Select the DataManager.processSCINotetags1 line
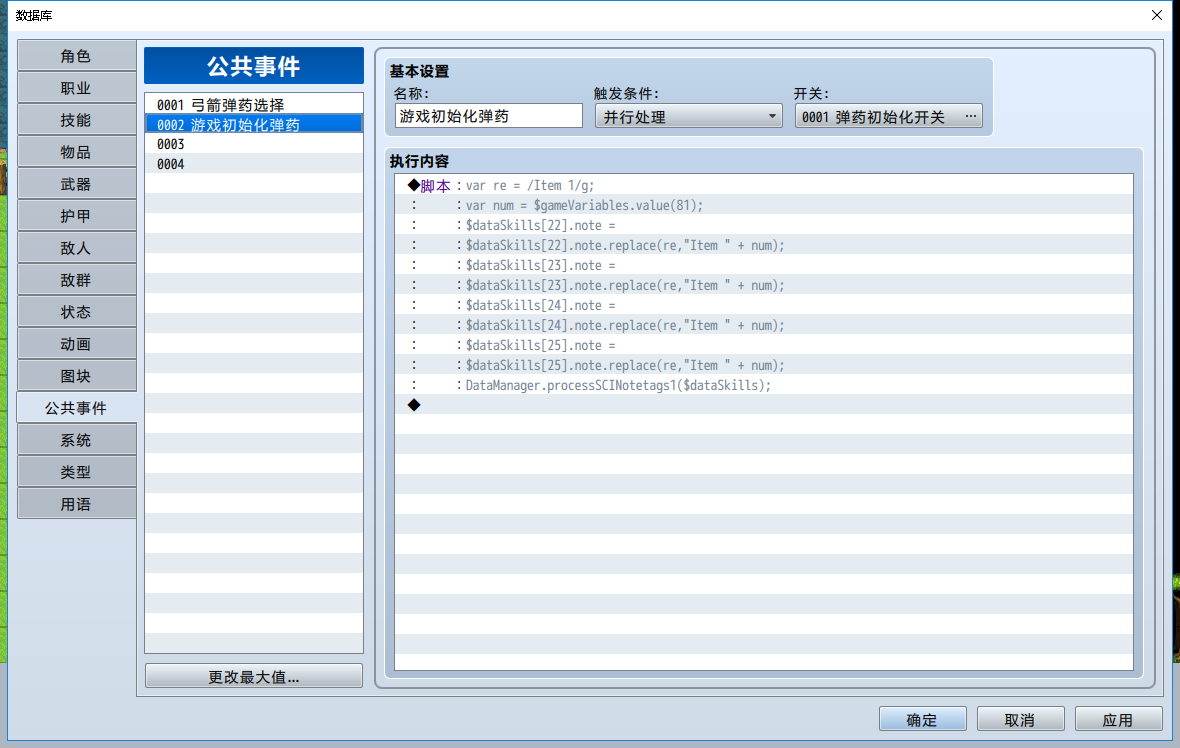 point(764,385)
